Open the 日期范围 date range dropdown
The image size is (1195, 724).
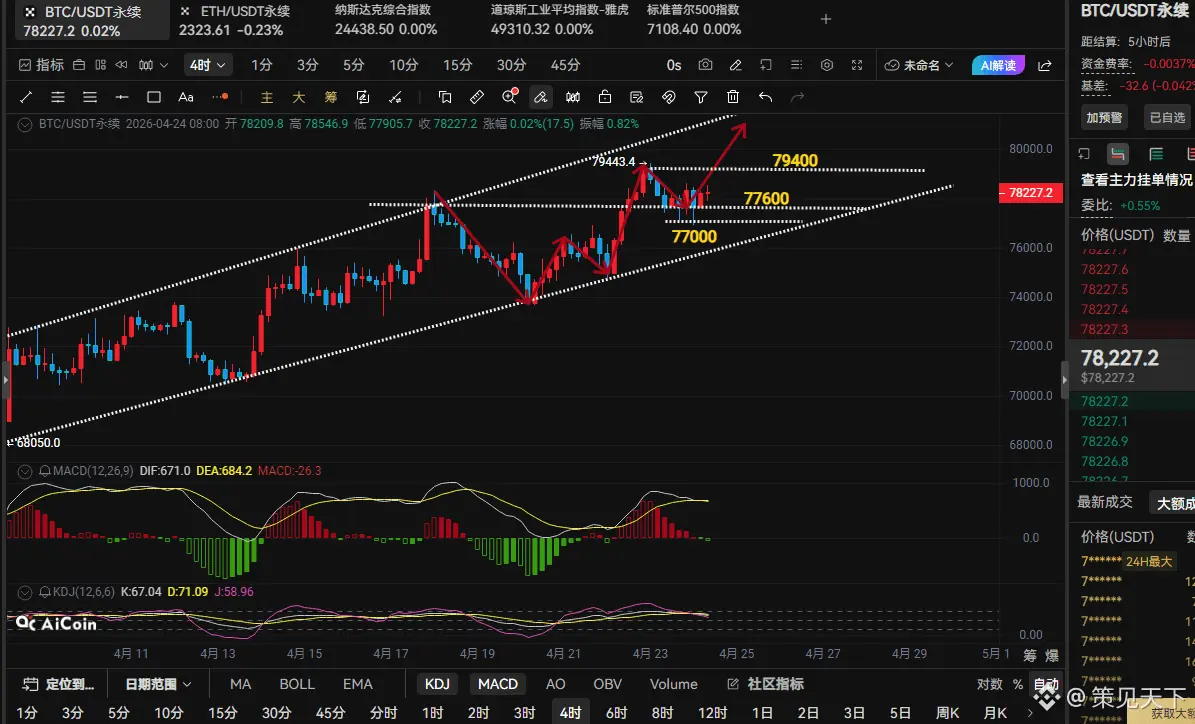(x=158, y=684)
